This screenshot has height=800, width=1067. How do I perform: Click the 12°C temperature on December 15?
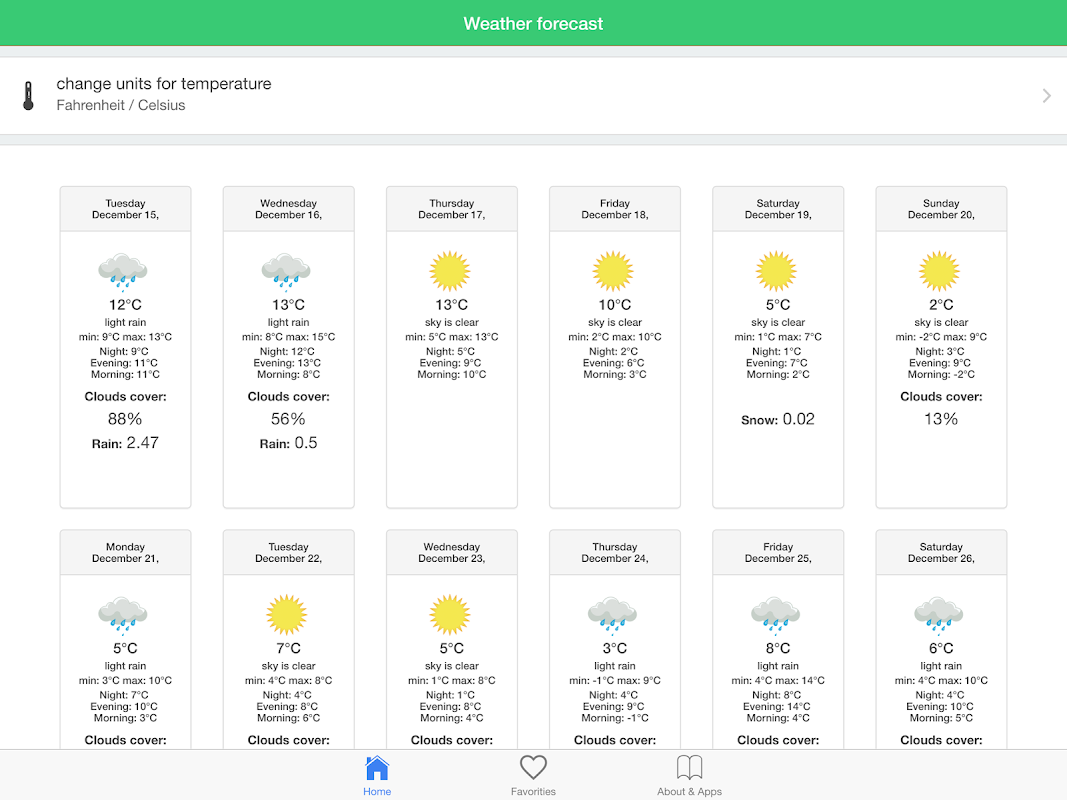pos(125,305)
